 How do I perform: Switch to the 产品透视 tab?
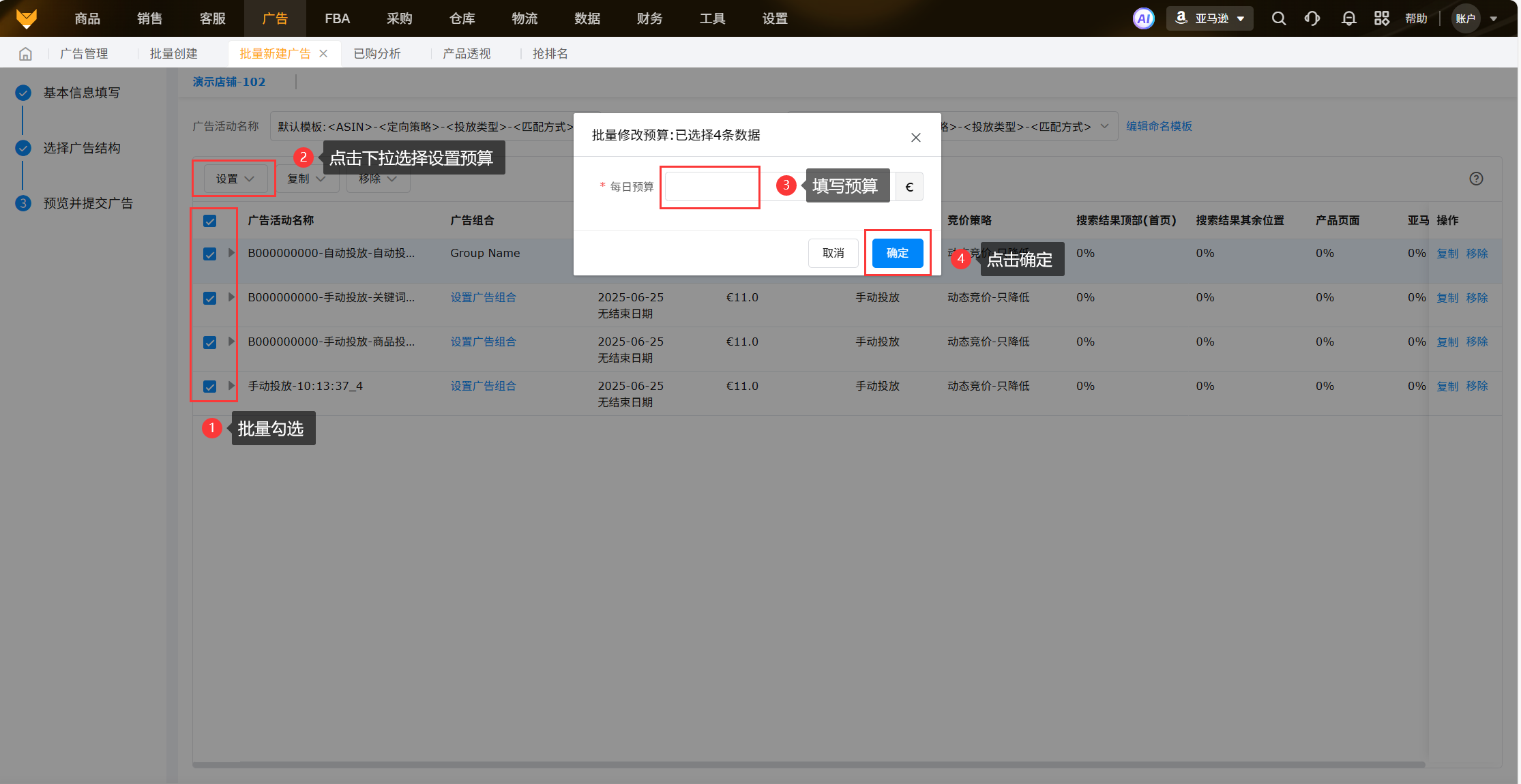pyautogui.click(x=467, y=54)
